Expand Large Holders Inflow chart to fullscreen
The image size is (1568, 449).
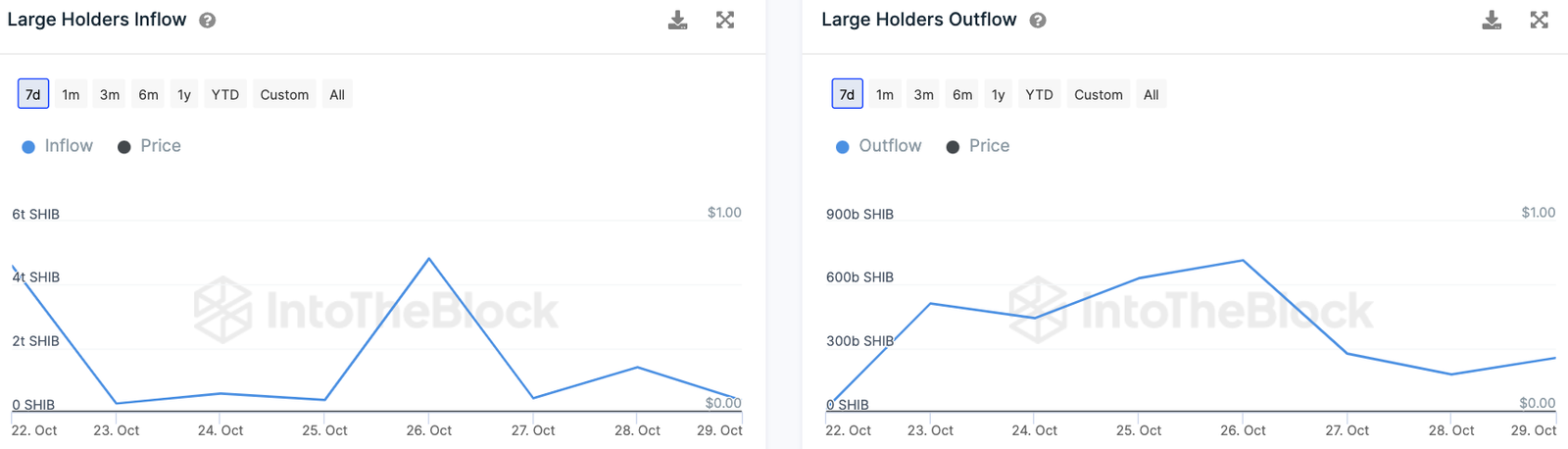pos(725,21)
